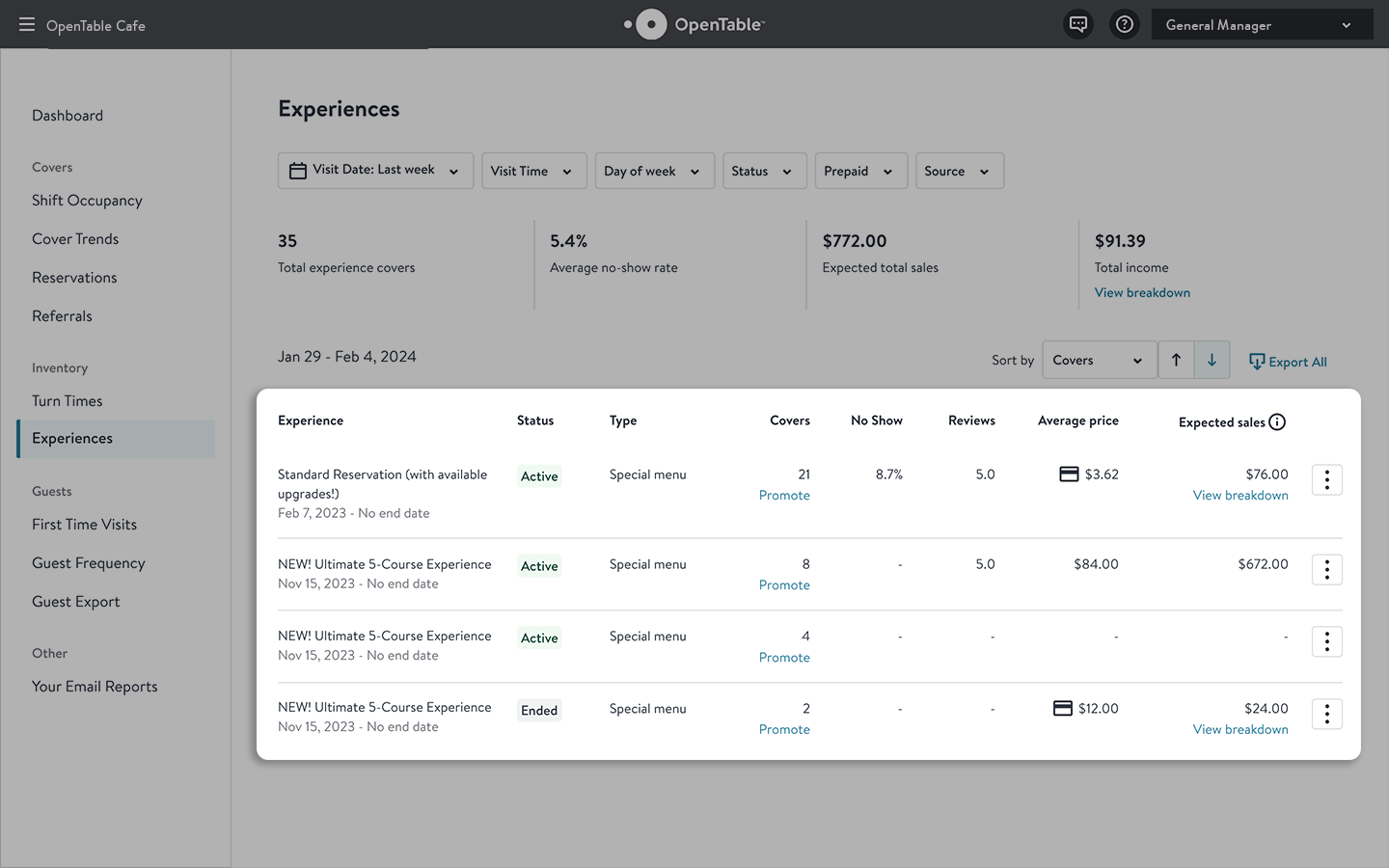Select Experiences in the sidebar
1389x868 pixels.
pos(116,439)
